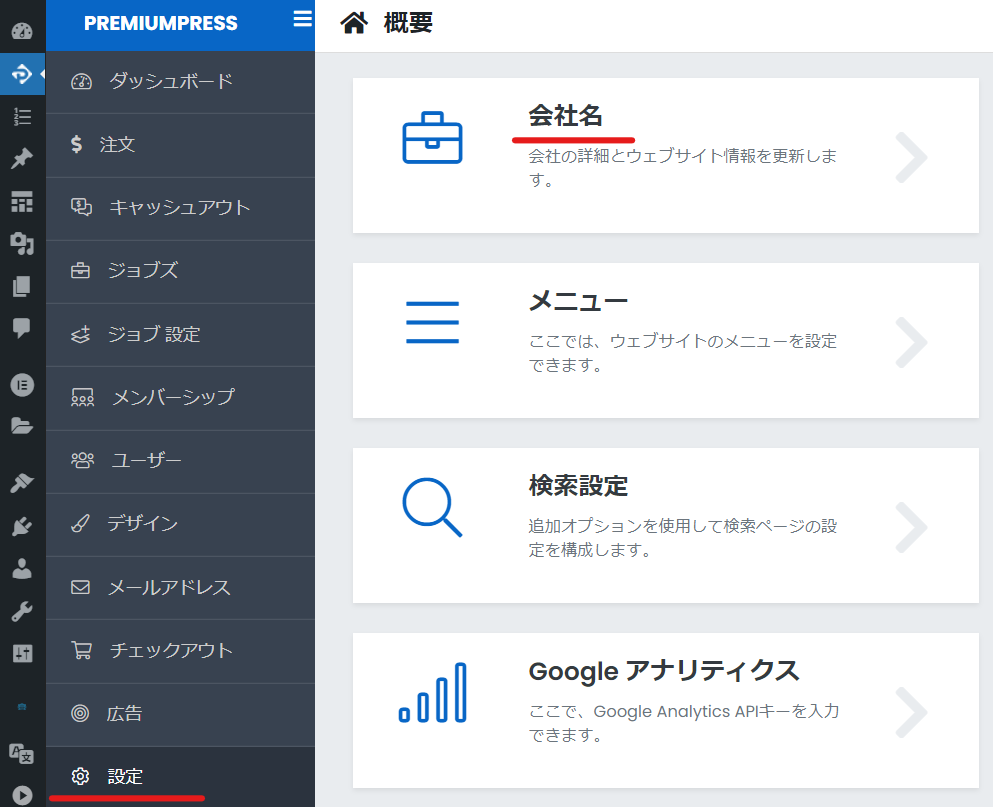Click the Elementor icon in admin sidebar
The width and height of the screenshot is (993, 807).
22,384
